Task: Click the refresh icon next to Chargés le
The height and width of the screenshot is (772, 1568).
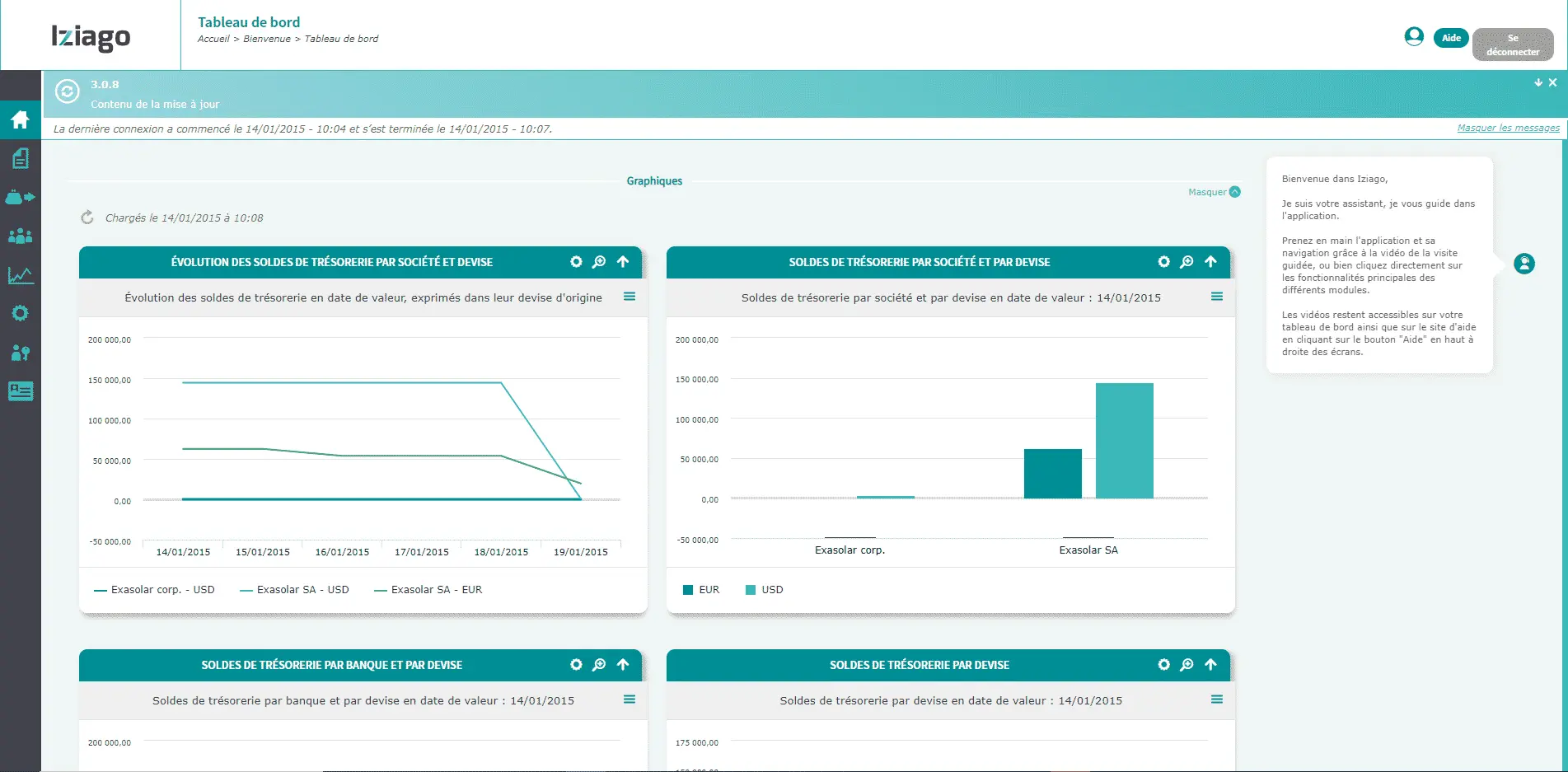Action: [x=87, y=218]
